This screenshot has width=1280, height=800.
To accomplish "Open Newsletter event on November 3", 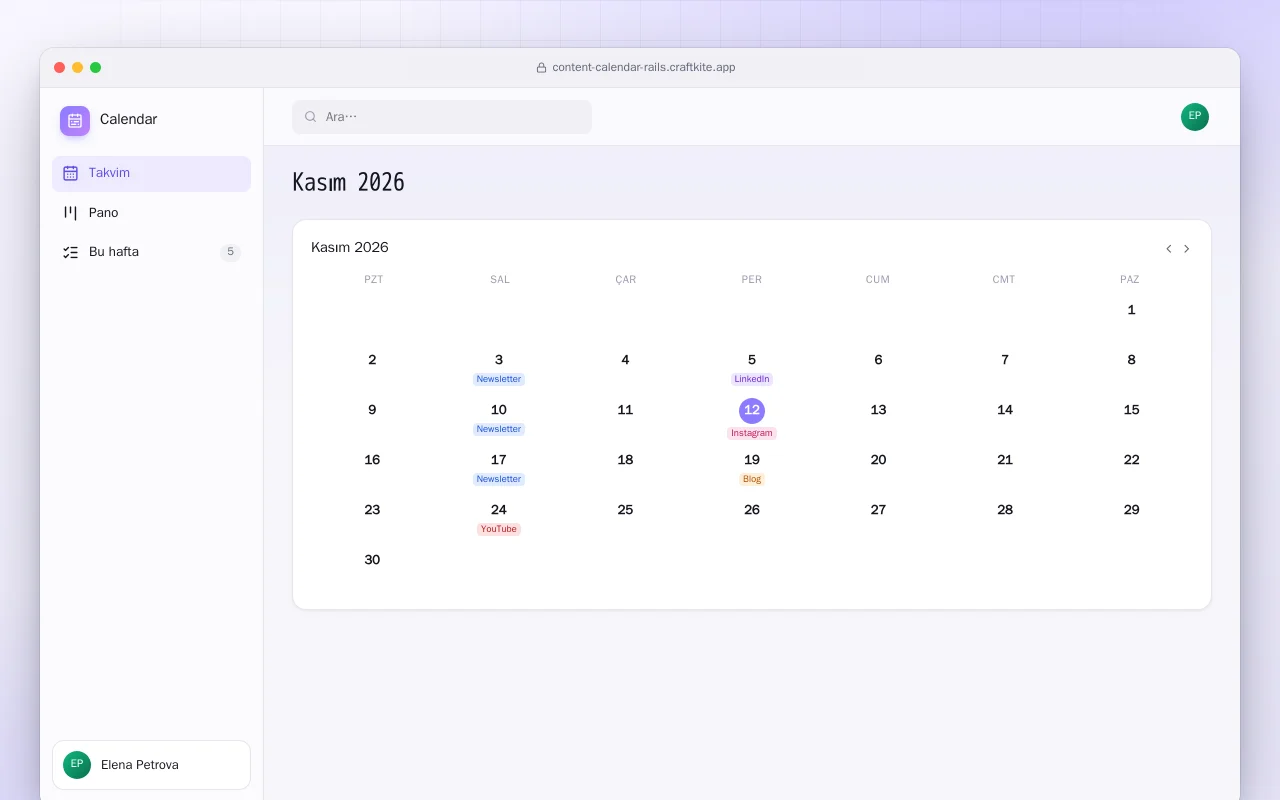I will pyautogui.click(x=499, y=379).
